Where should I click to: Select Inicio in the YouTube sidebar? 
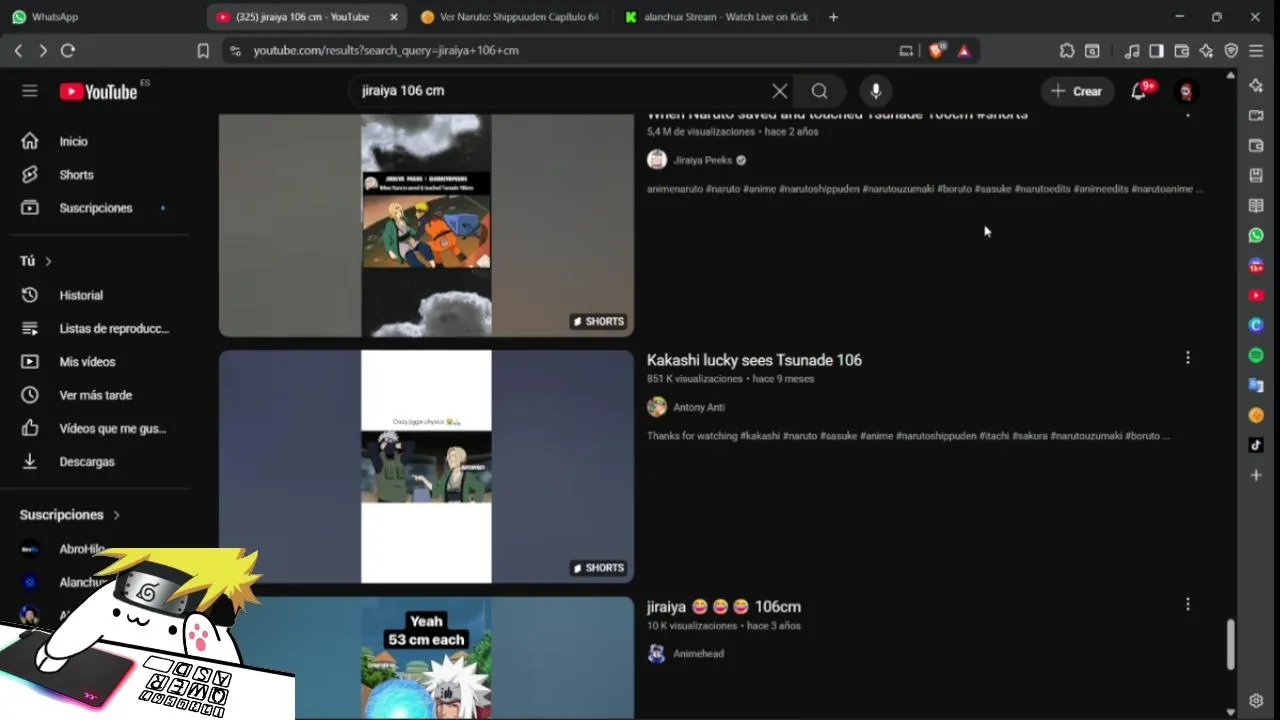click(x=100, y=141)
